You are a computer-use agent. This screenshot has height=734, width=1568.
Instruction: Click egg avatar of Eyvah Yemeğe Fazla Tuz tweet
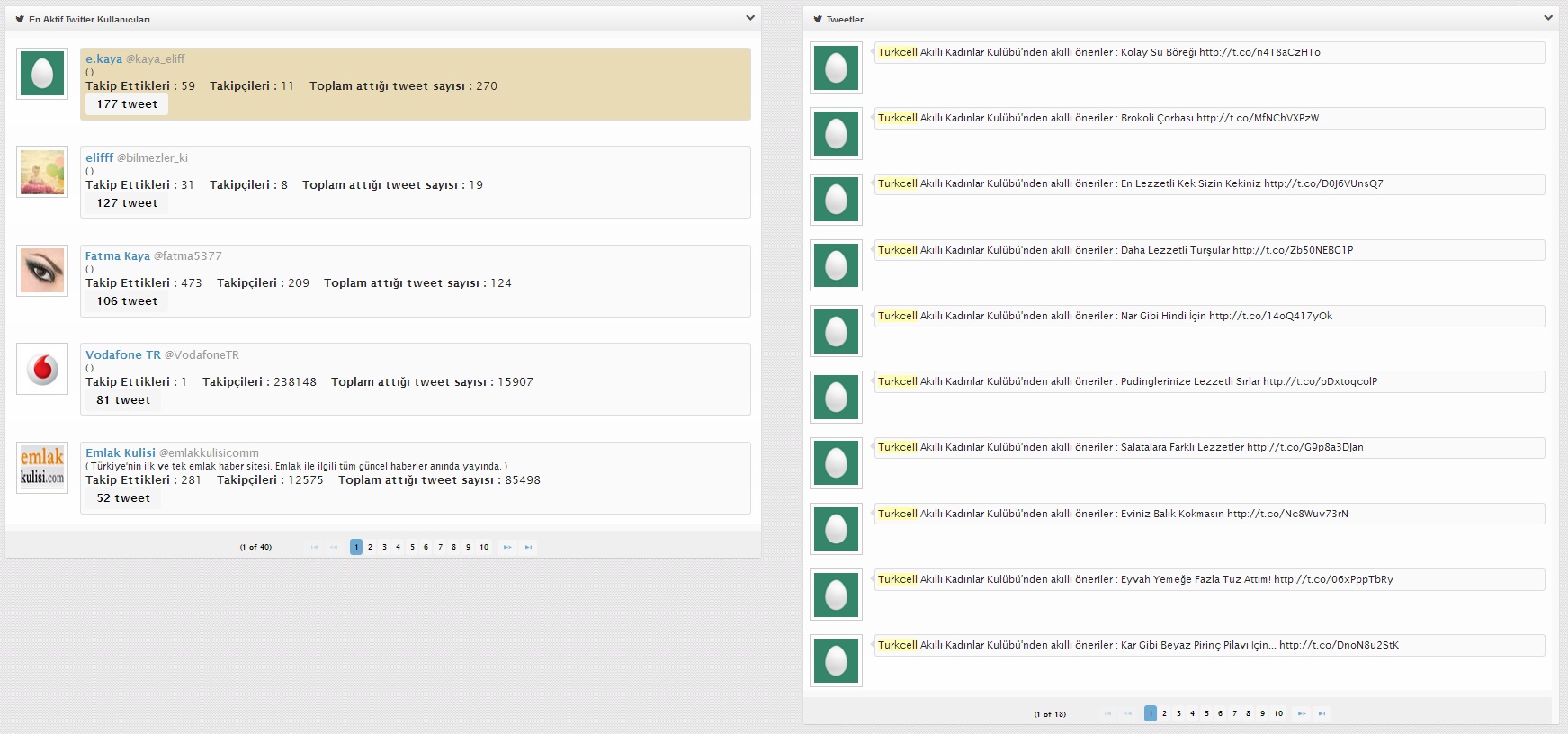coord(837,595)
